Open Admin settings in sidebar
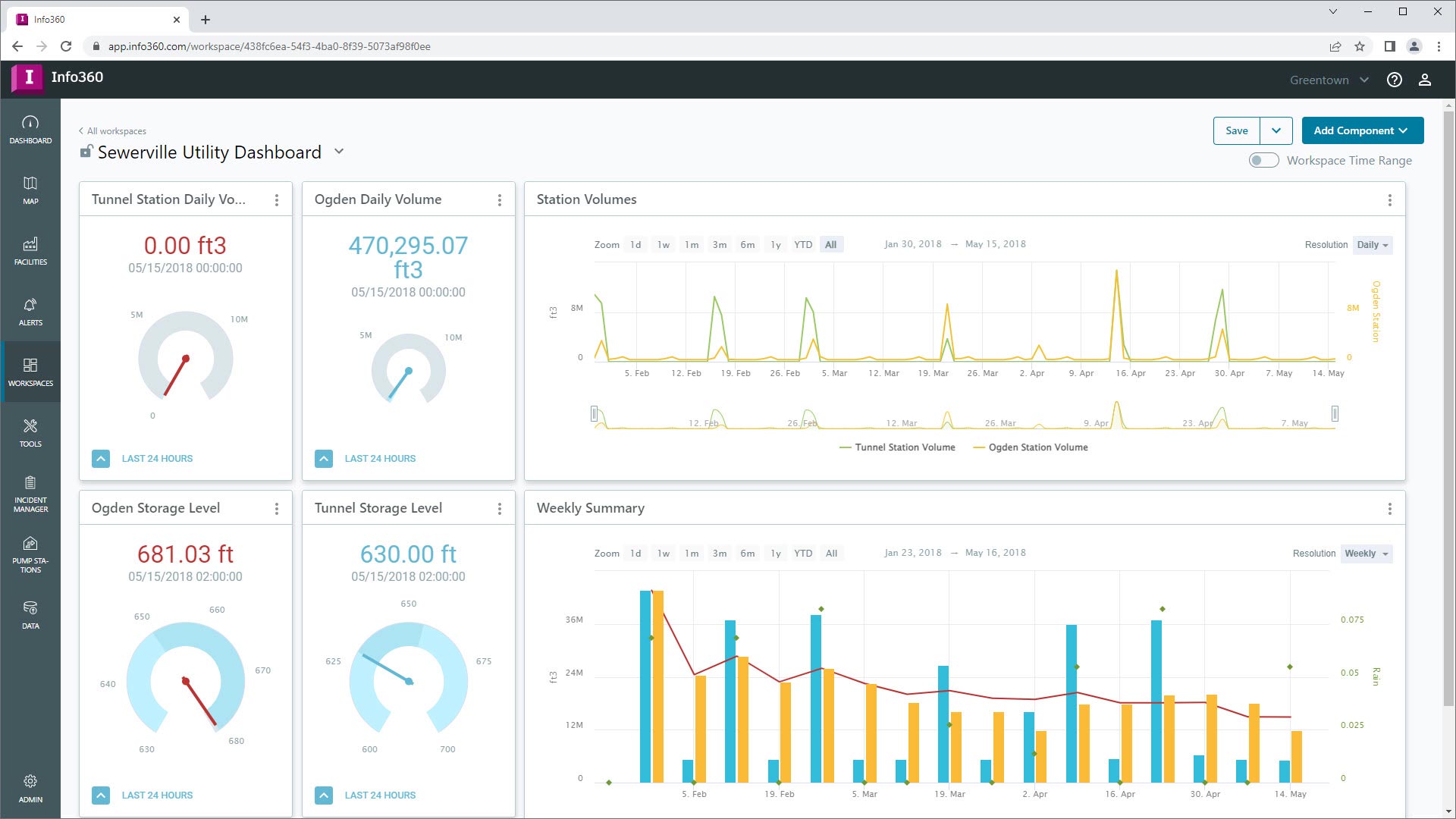Viewport: 1456px width, 819px height. pos(30,789)
